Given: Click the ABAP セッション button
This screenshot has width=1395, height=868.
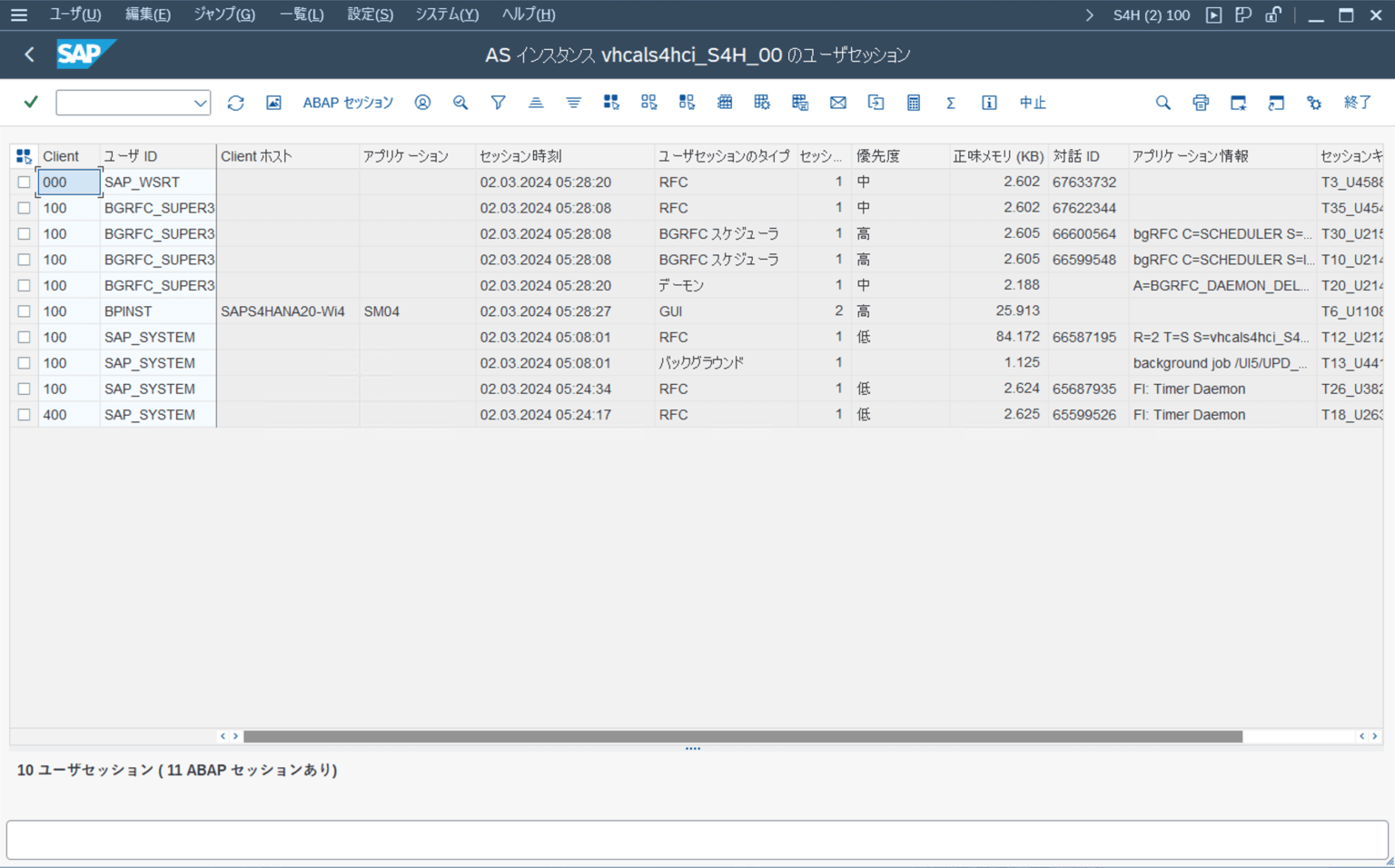Looking at the screenshot, I should click(x=348, y=102).
